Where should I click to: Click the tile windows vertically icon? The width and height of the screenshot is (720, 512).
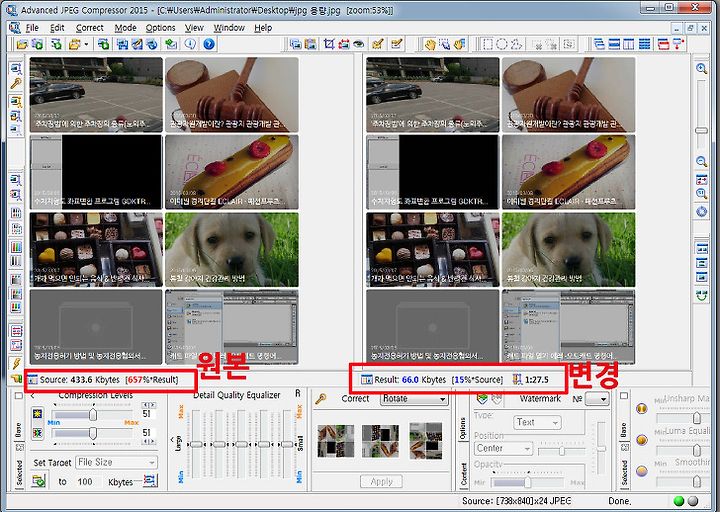click(x=629, y=44)
